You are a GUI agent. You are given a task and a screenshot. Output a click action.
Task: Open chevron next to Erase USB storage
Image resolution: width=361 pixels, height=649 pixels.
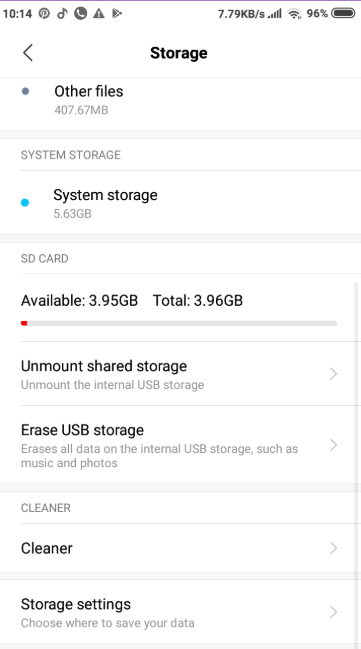(x=333, y=445)
